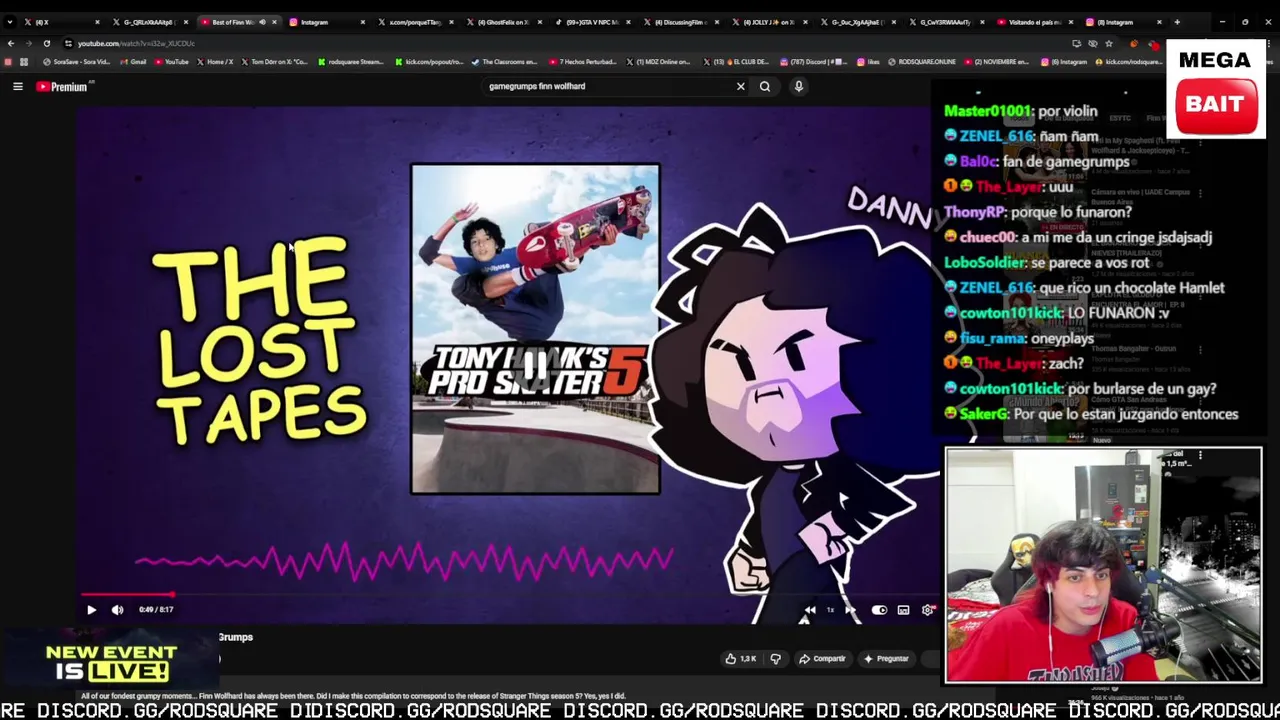The width and height of the screenshot is (1280, 720).
Task: Open the SoraSave bookmark
Action: point(76,62)
